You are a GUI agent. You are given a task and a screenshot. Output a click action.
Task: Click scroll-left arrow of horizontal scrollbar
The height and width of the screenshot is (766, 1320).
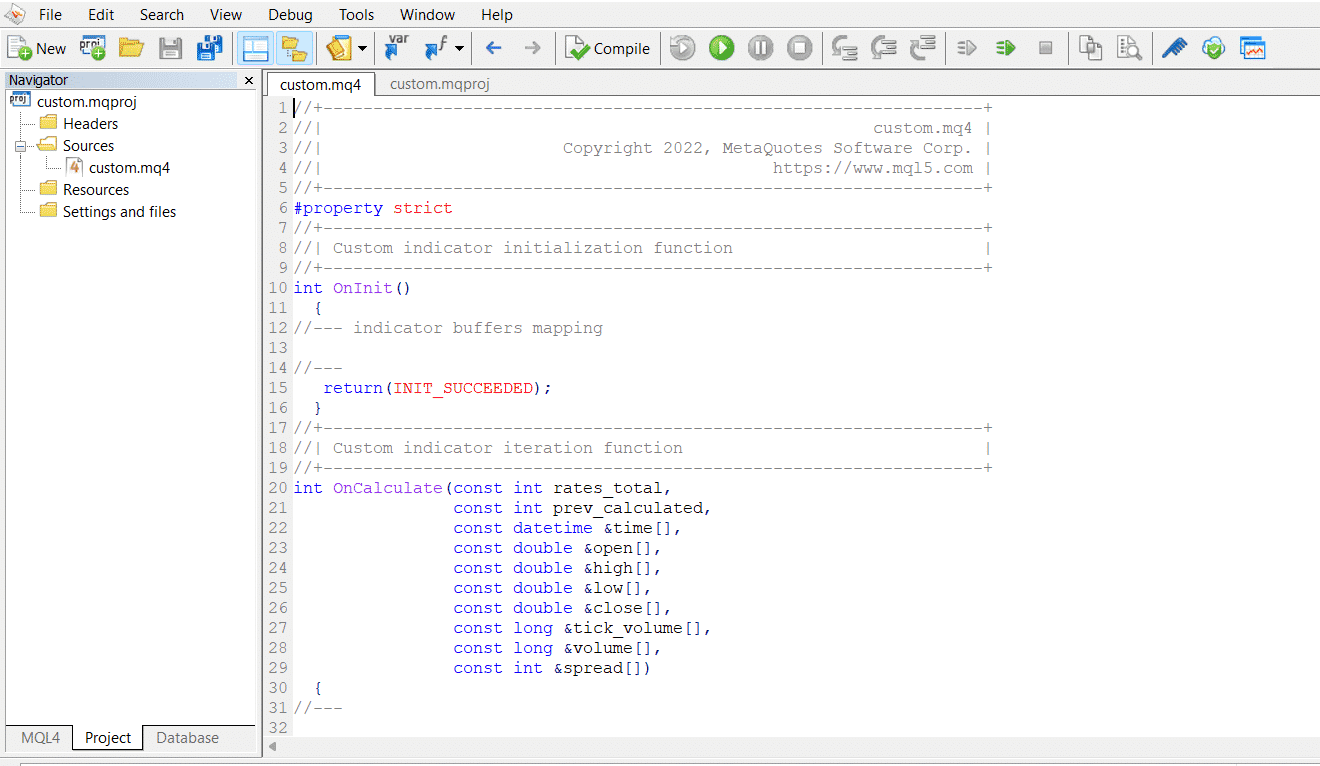(274, 746)
